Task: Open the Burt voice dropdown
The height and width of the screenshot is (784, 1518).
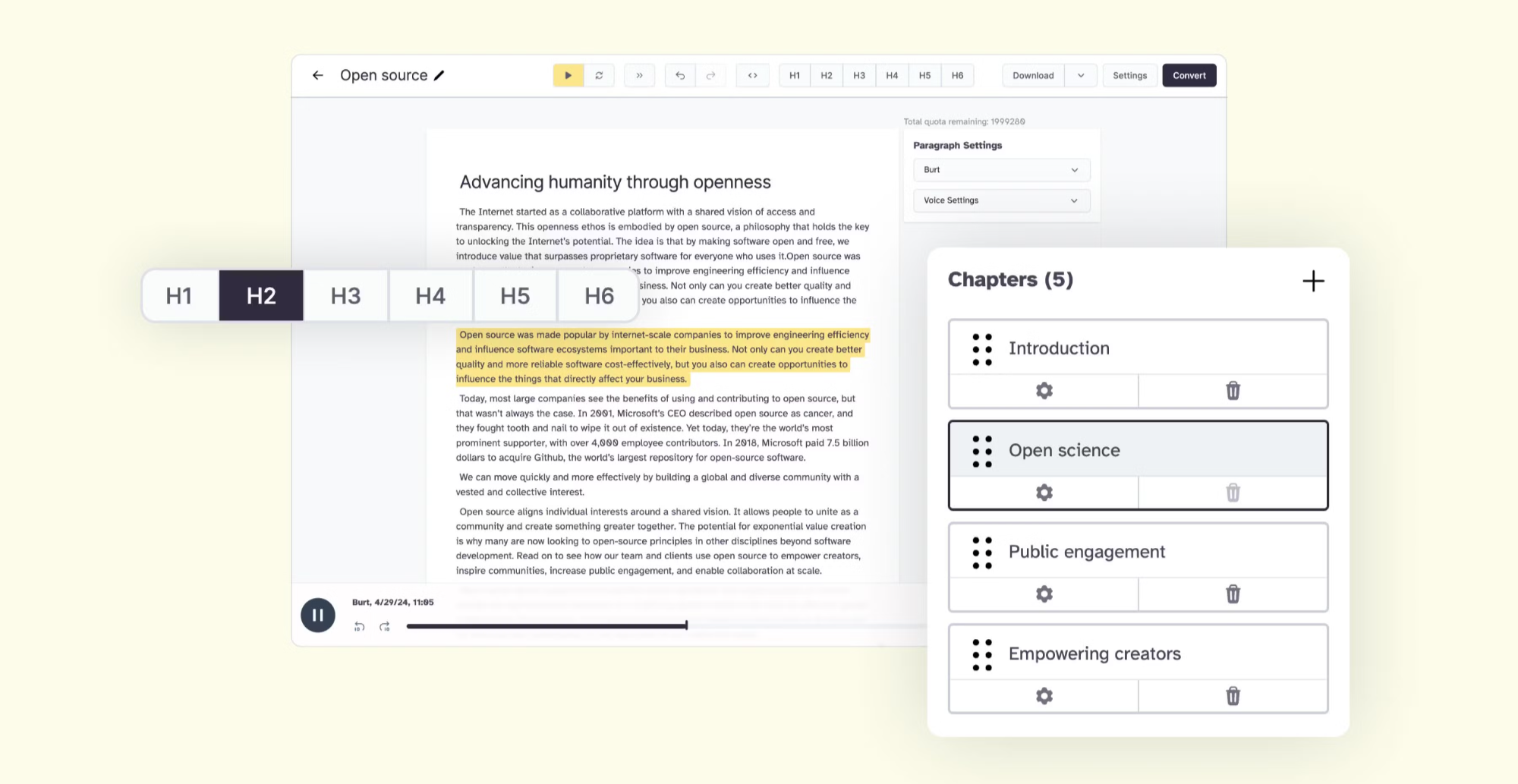Action: tap(1000, 169)
